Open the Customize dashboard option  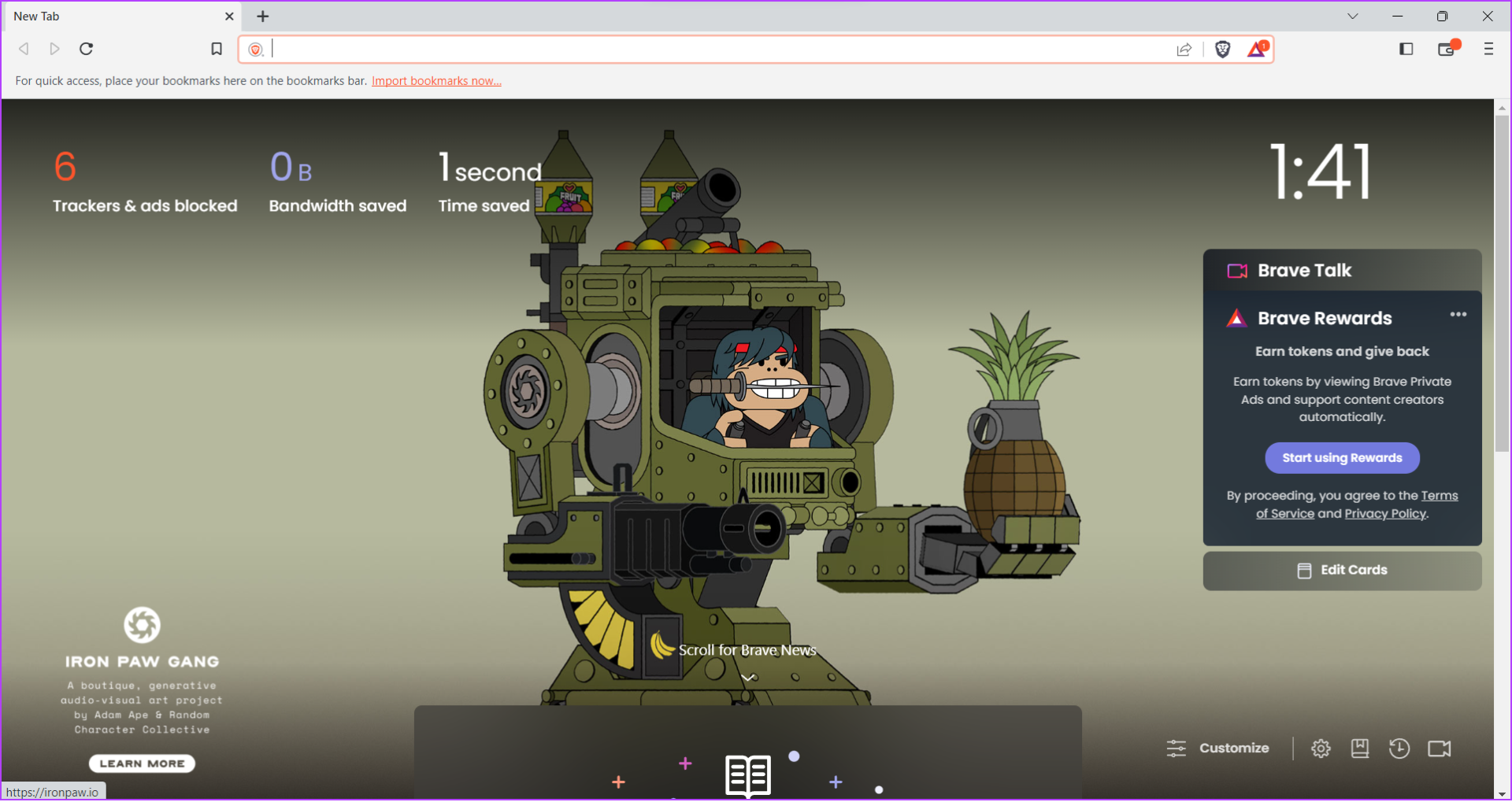click(1217, 748)
